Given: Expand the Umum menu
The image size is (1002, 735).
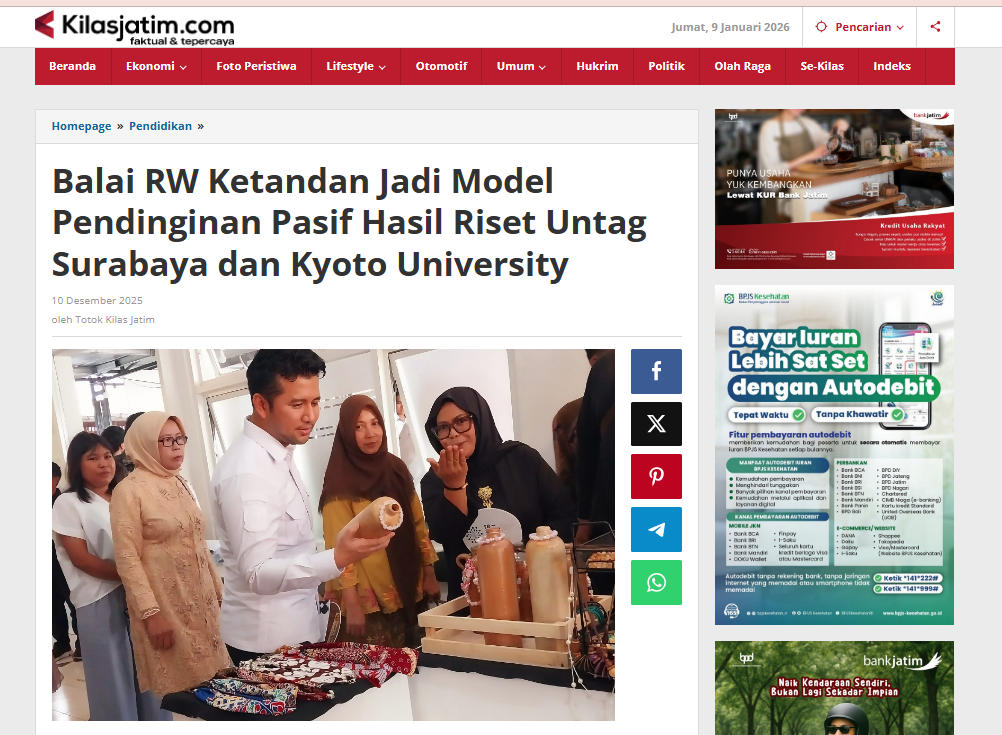Looking at the screenshot, I should tap(521, 66).
